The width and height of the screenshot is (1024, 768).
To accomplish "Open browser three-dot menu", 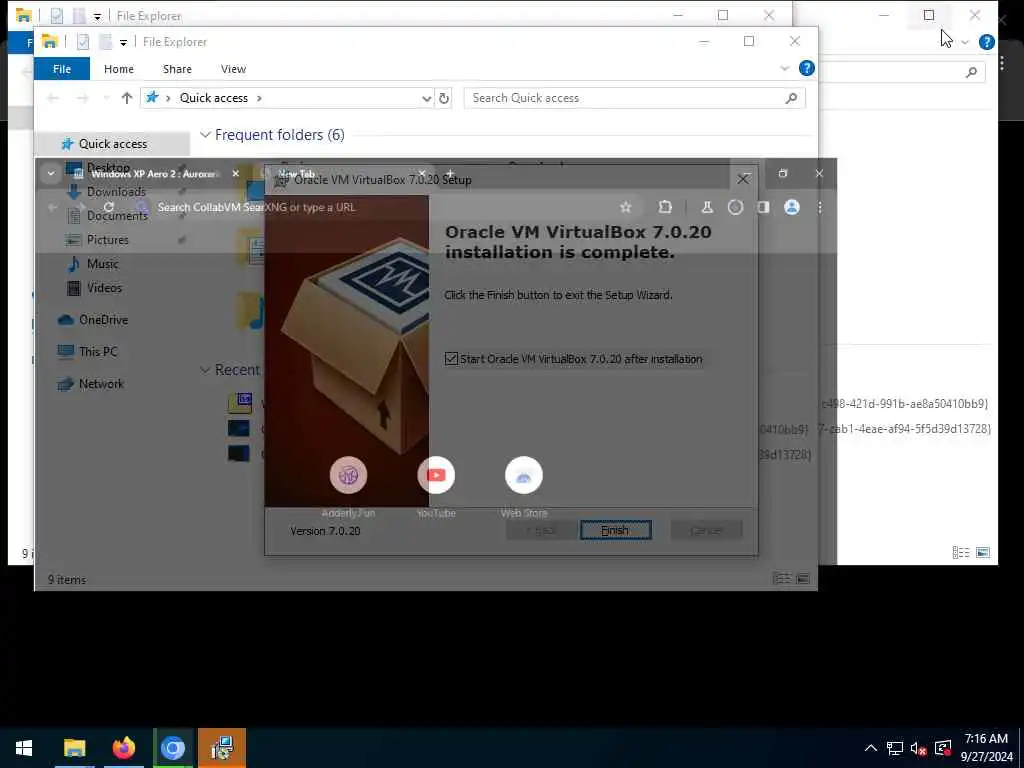I will [x=820, y=207].
